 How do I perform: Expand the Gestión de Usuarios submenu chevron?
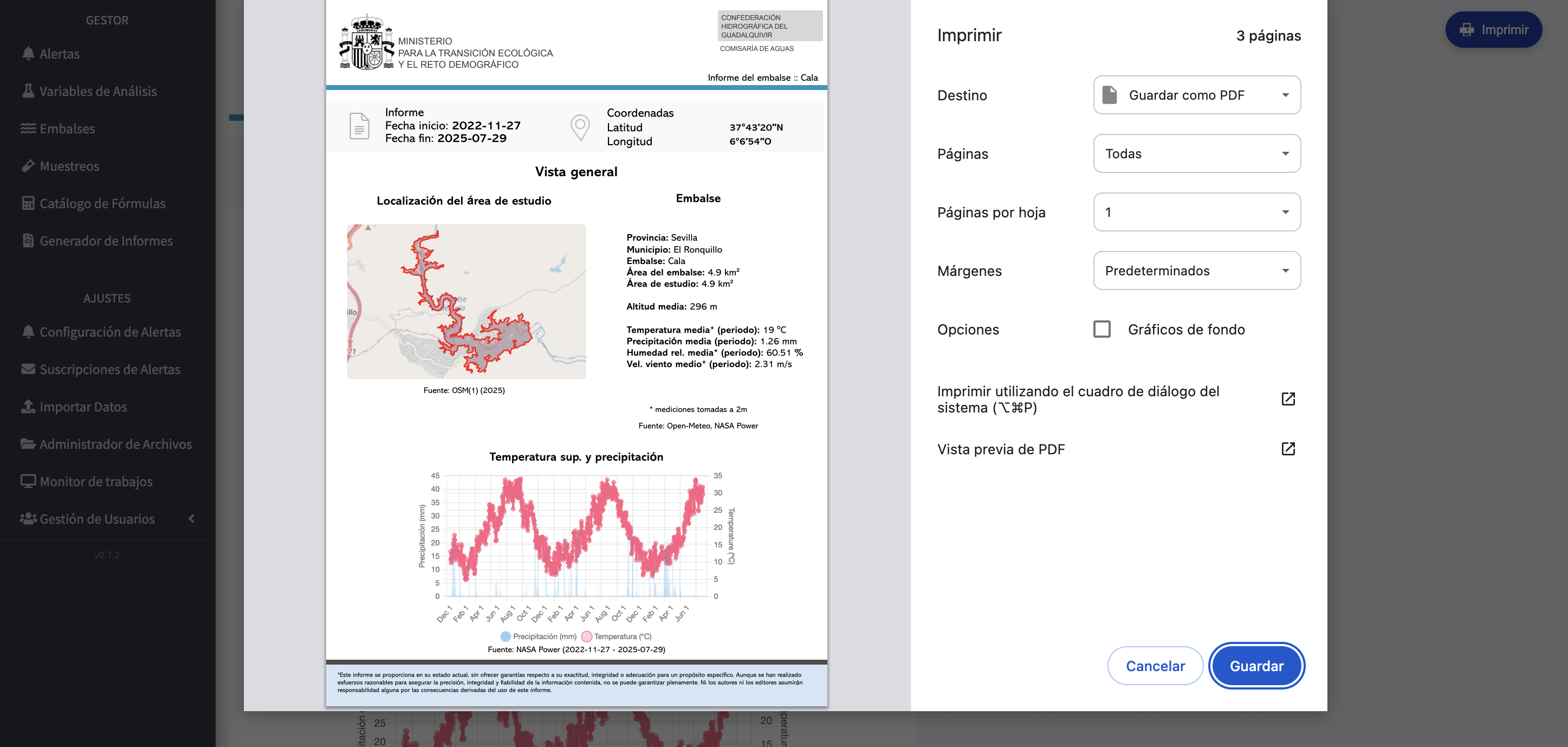192,519
